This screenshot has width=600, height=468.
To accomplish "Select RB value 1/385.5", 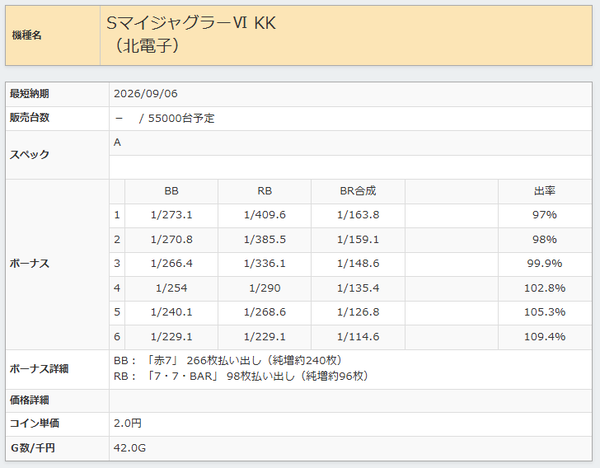I will click(264, 240).
